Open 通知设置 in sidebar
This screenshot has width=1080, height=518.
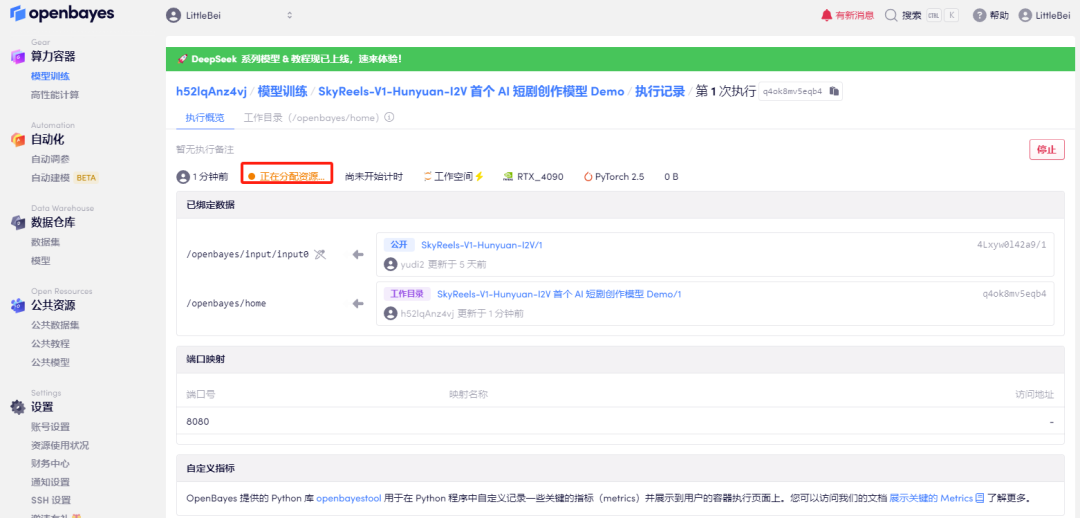pyautogui.click(x=50, y=482)
